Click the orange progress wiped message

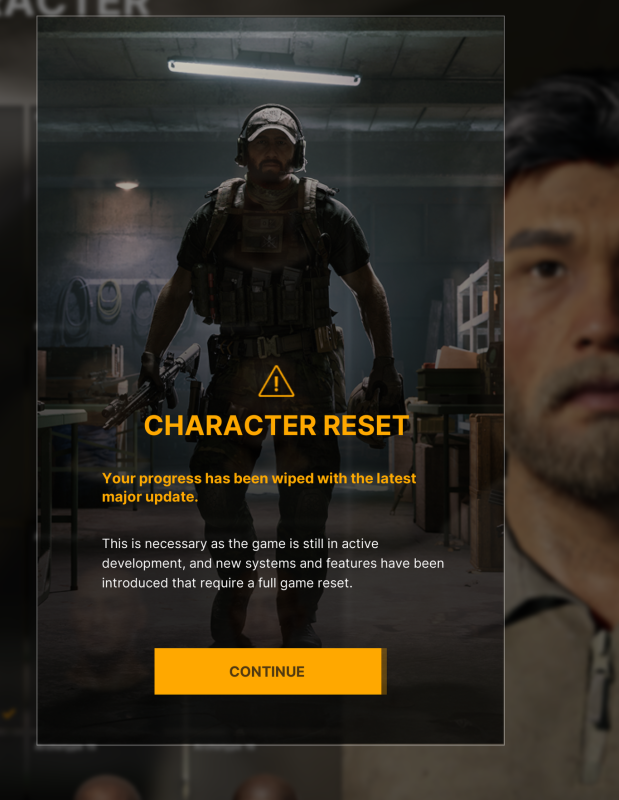click(x=259, y=487)
